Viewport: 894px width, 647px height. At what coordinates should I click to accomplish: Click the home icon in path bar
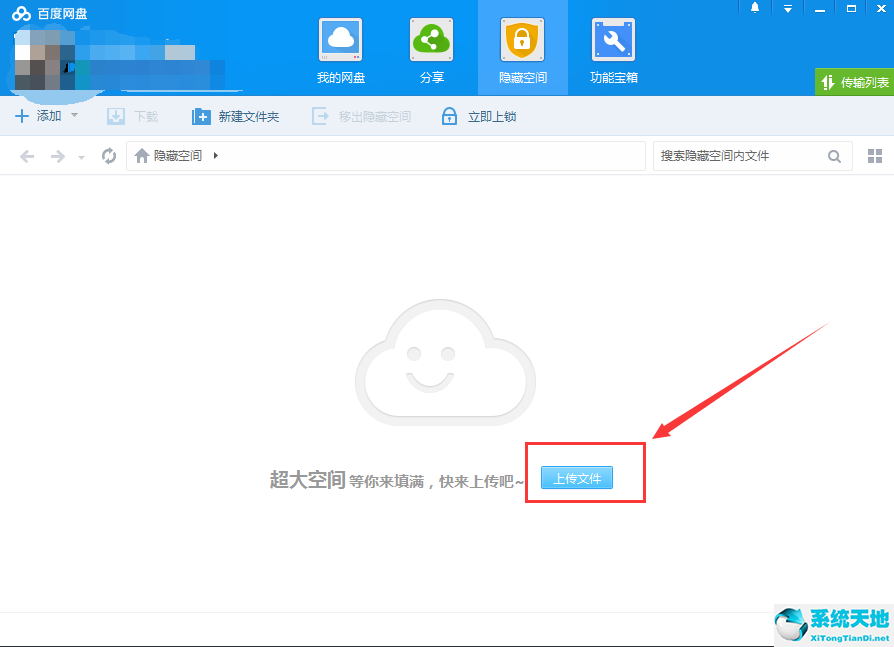click(x=142, y=156)
